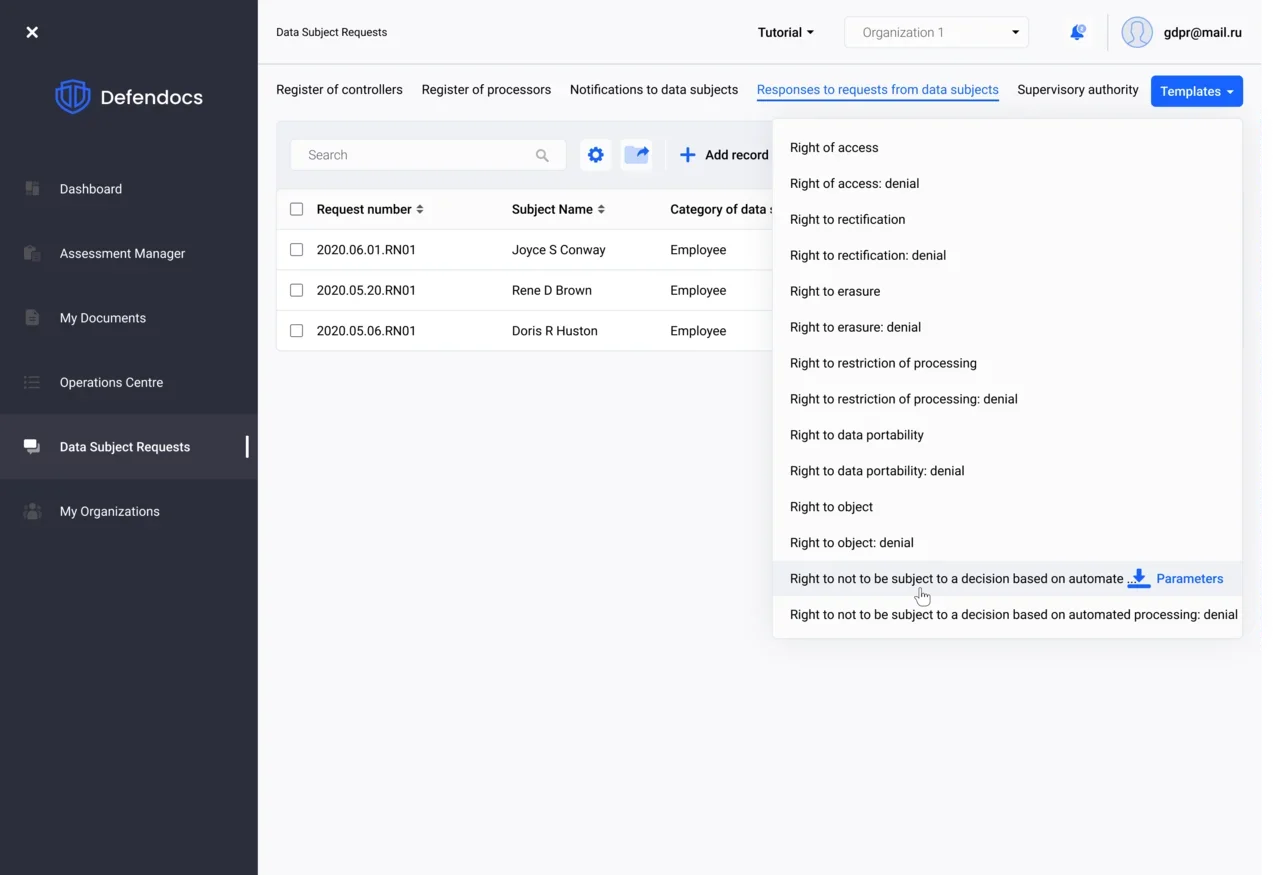Click the blue settings gear icon
The image size is (1280, 875).
coord(596,155)
